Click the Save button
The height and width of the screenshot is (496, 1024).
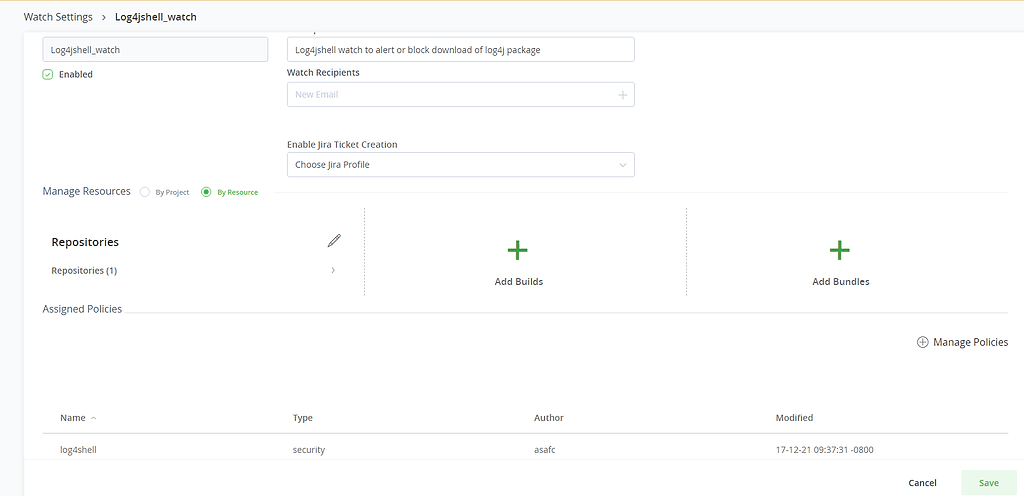(x=989, y=483)
